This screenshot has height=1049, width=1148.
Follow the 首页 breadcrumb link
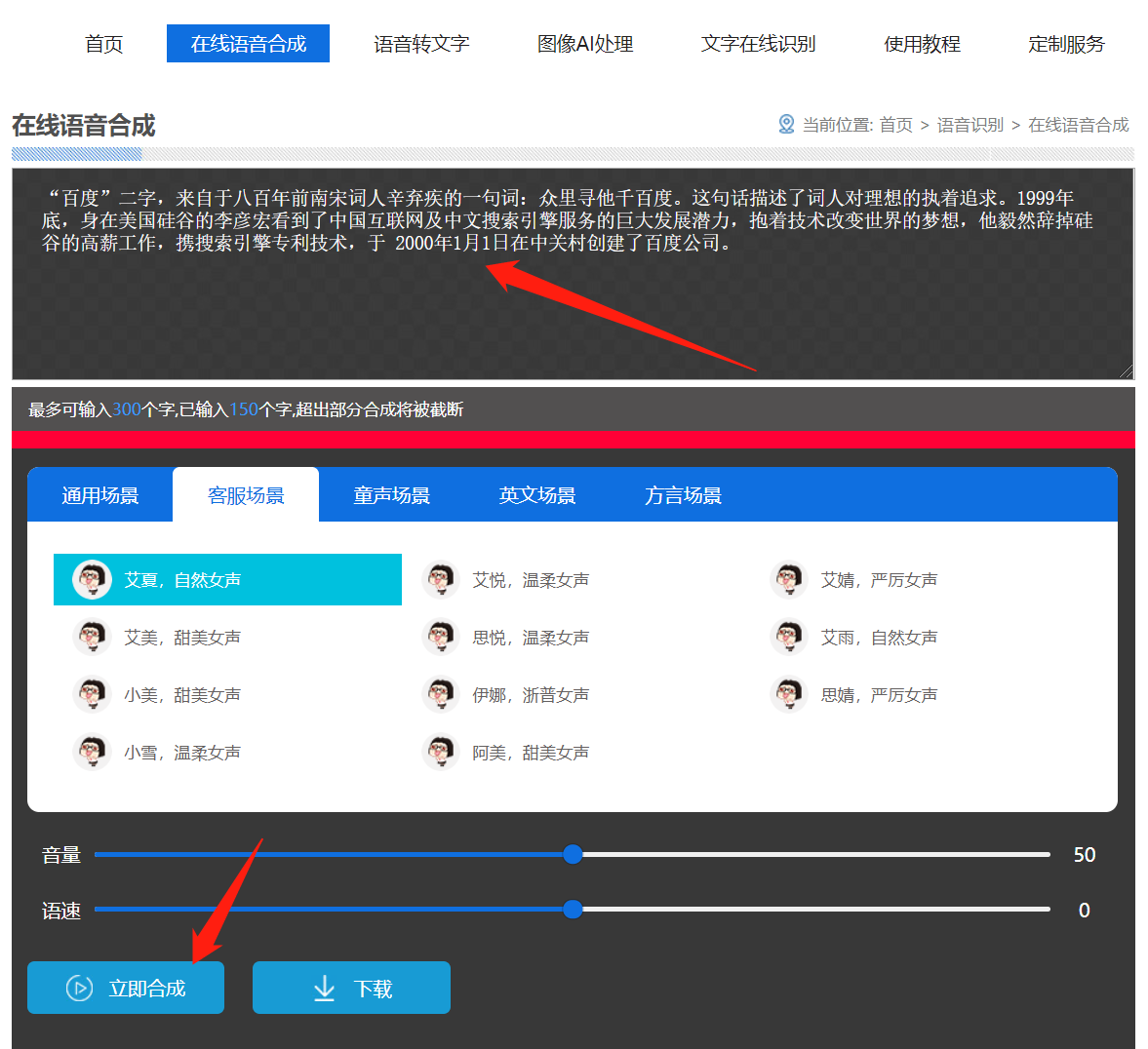point(895,125)
